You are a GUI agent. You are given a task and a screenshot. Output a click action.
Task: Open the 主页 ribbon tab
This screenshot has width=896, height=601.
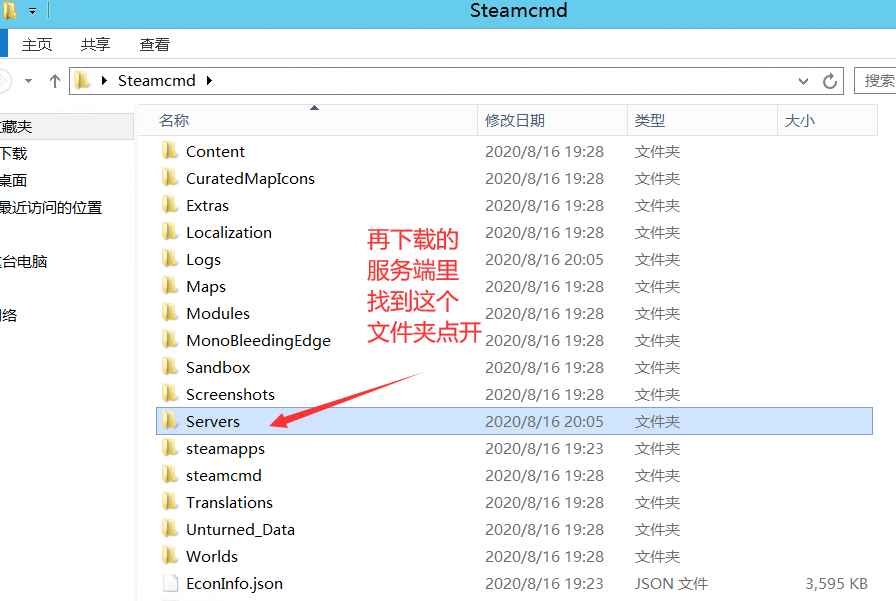(x=37, y=44)
